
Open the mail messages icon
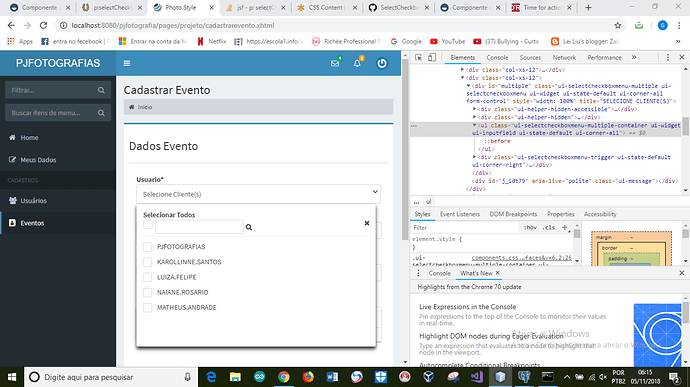[x=335, y=63]
